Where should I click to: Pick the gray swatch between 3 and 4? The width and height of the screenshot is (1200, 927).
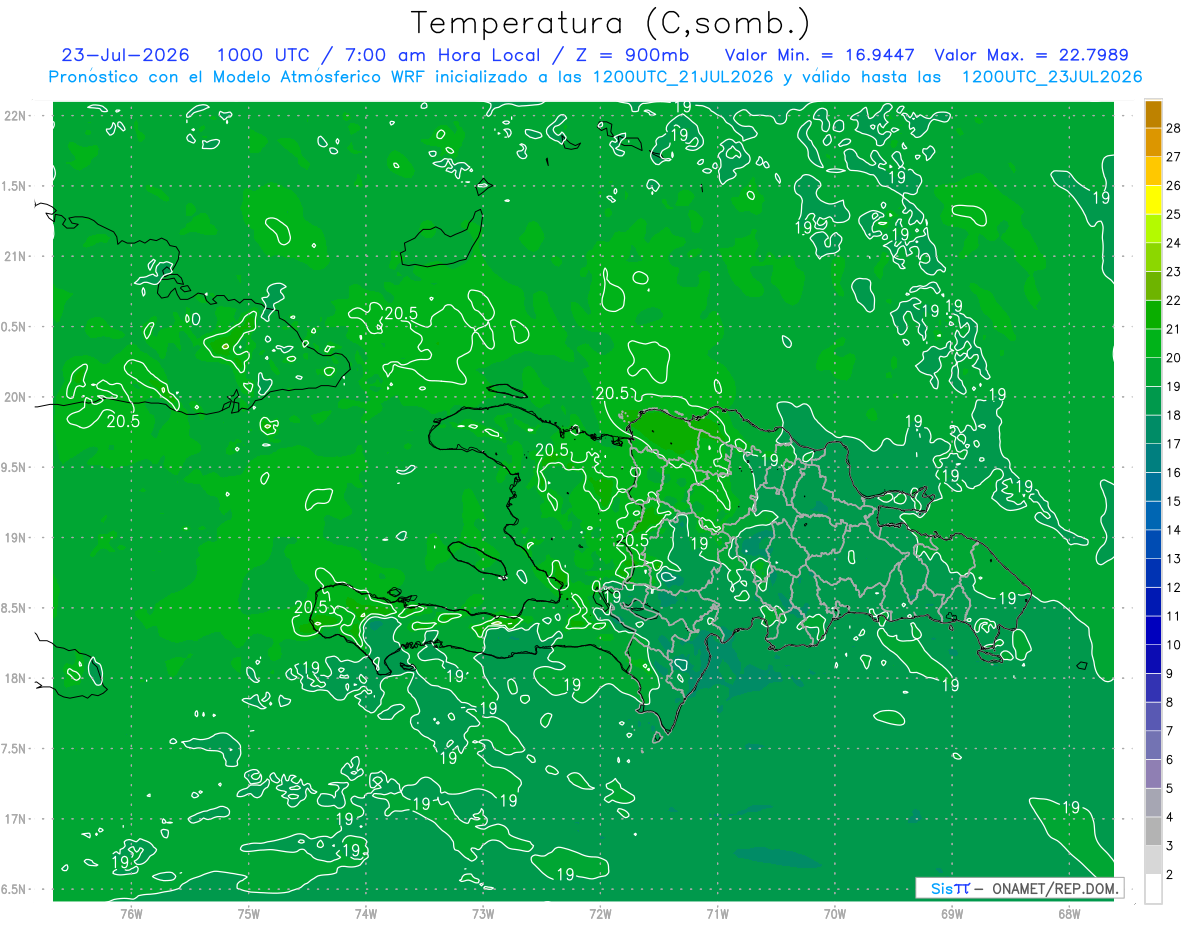(x=1153, y=831)
